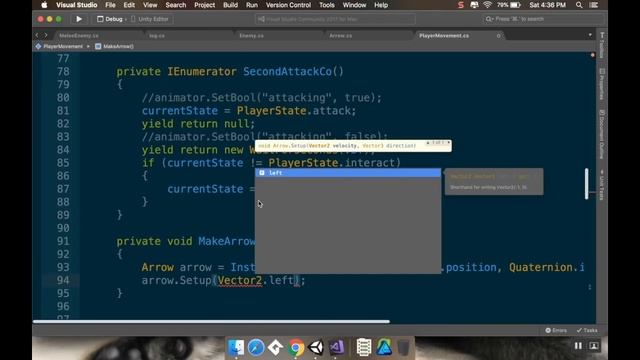Switch to the Enemy.cs tab
The image size is (640, 360).
click(x=251, y=36)
